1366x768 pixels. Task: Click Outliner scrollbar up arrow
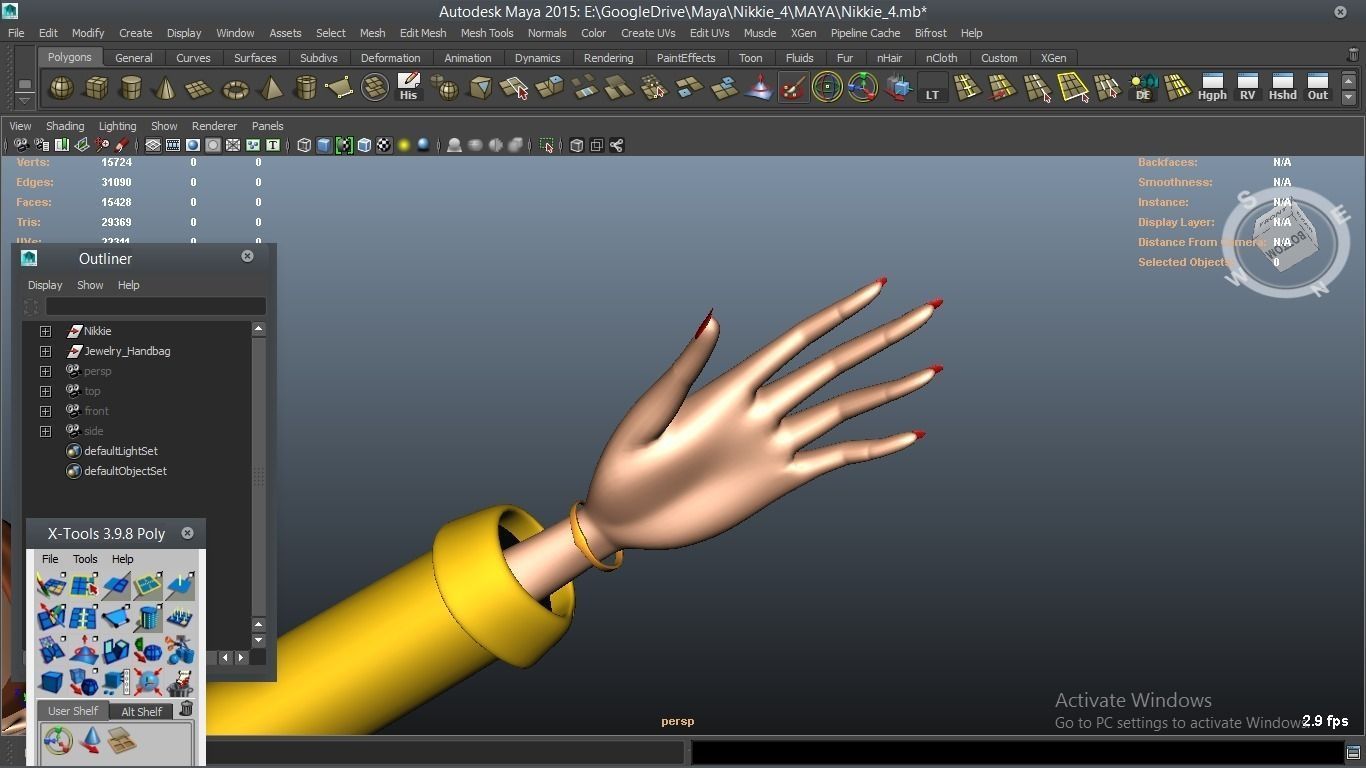click(258, 329)
